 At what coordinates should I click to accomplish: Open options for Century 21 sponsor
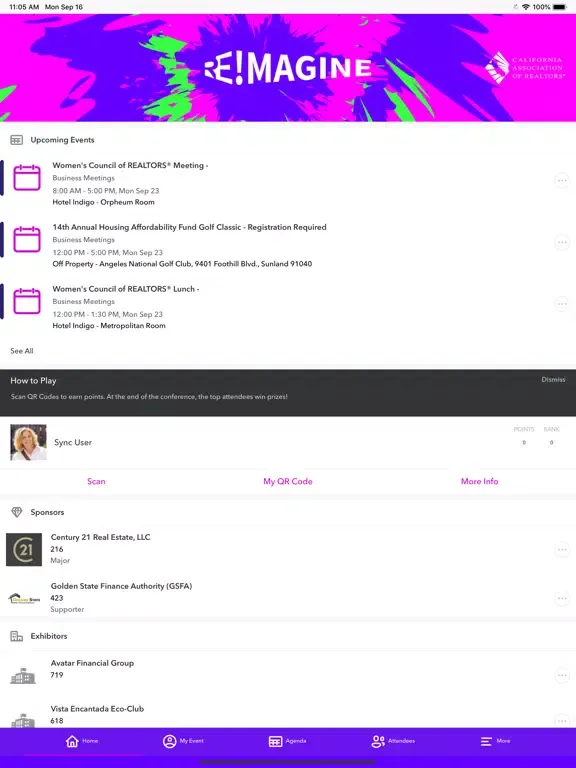pos(562,550)
